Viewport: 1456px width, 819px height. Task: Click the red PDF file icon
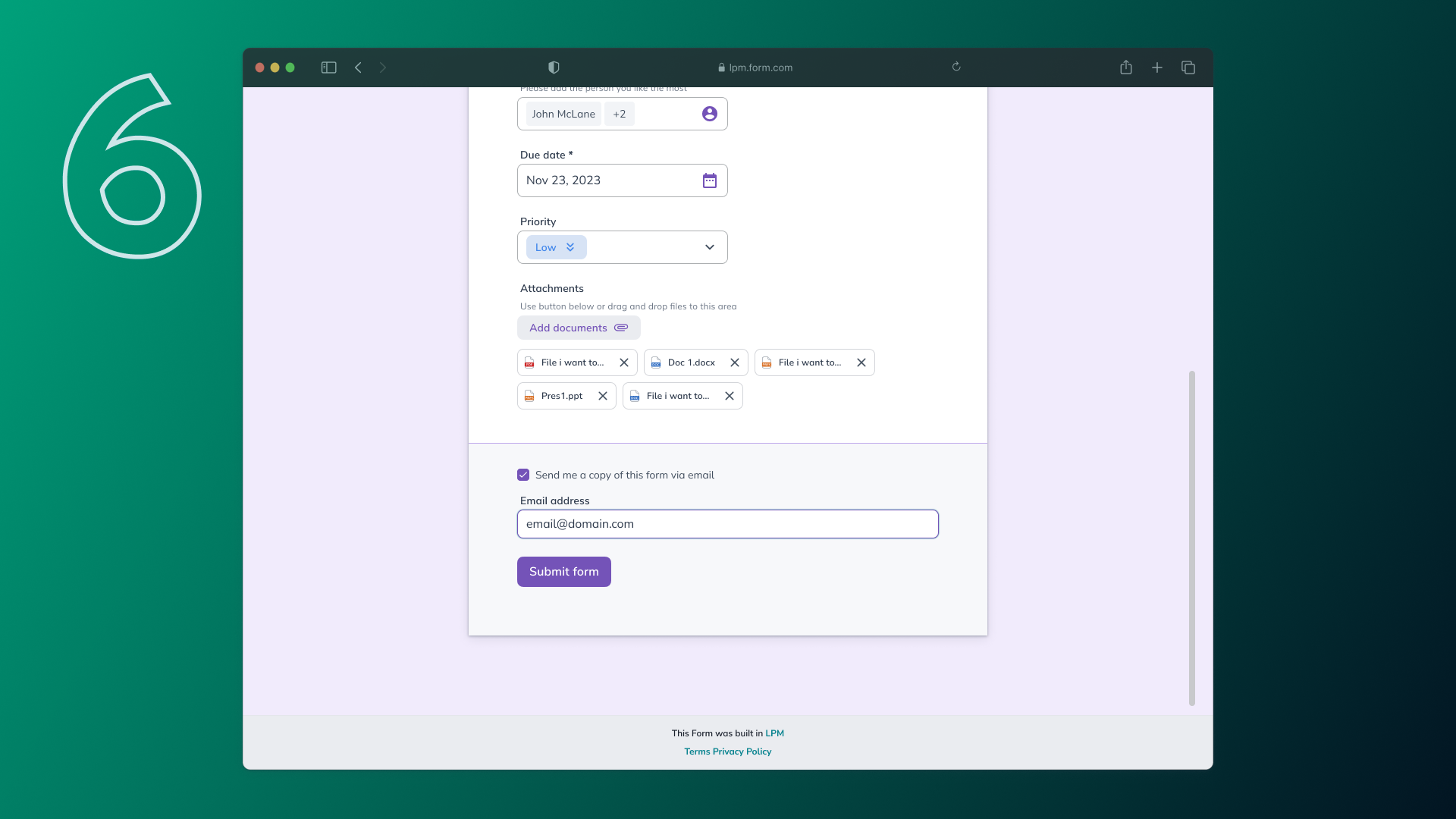point(529,362)
